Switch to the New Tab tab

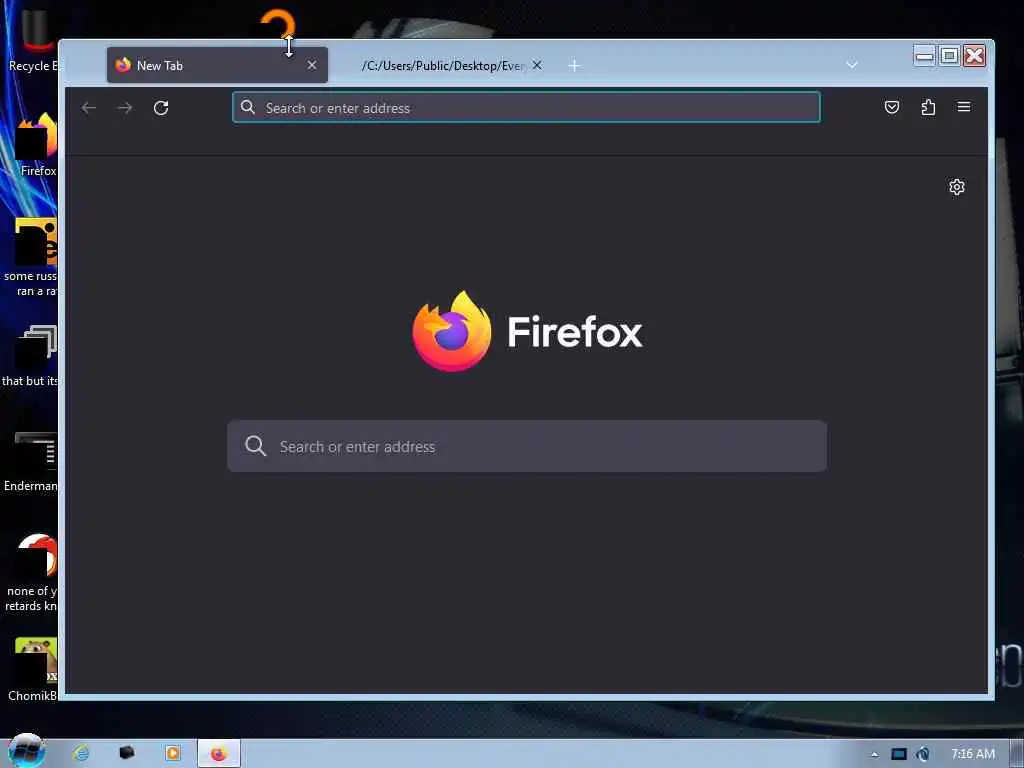[x=217, y=65]
